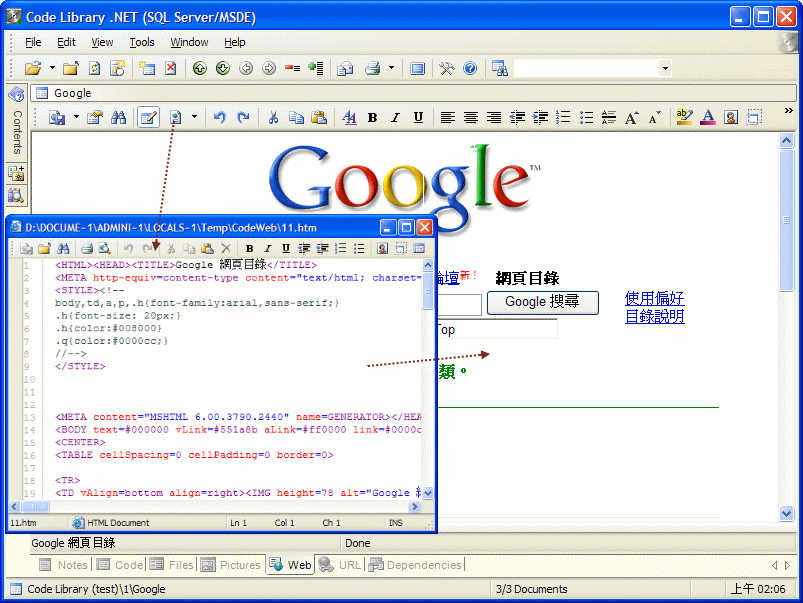Toggle bold in main editor toolbar
Image resolution: width=803 pixels, height=603 pixels.
click(372, 117)
